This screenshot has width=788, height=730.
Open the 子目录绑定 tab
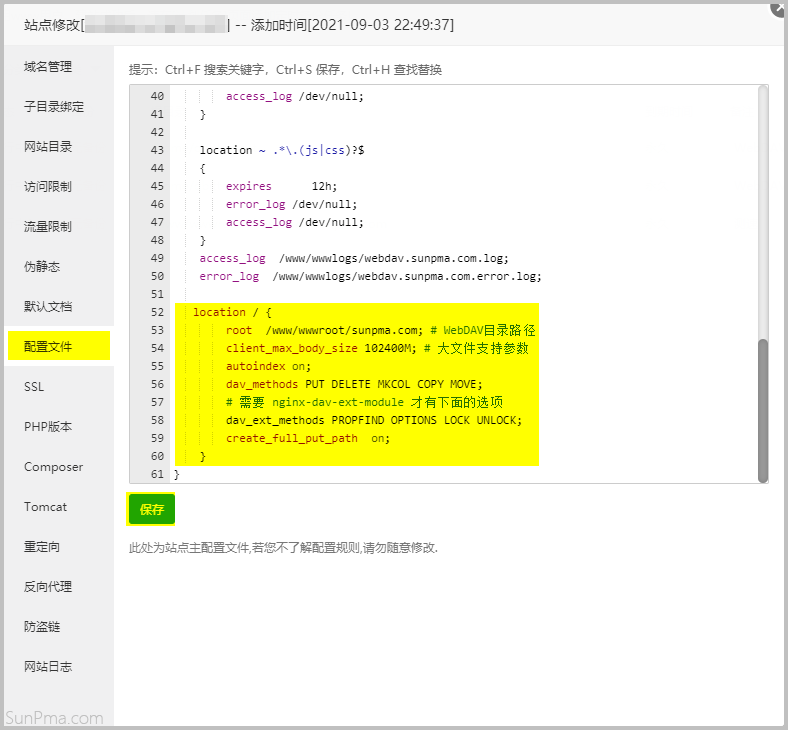[54, 107]
